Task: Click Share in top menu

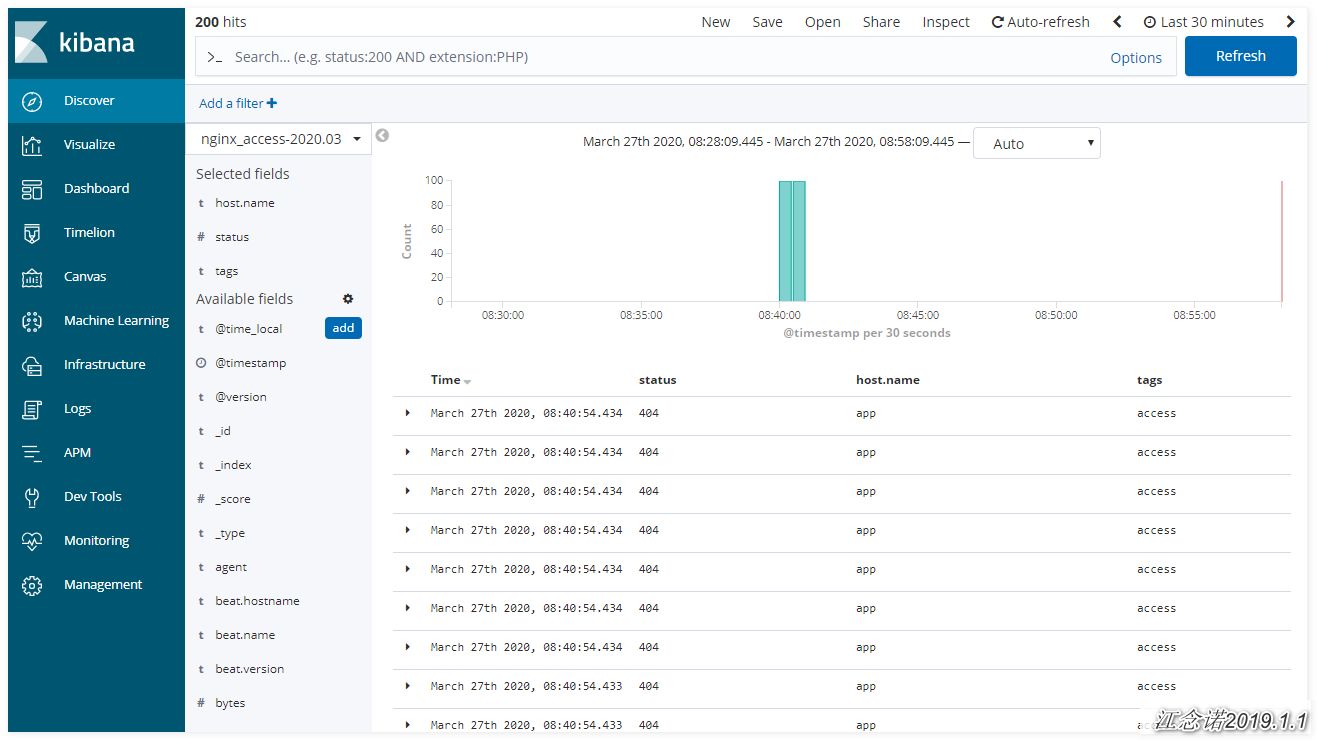Action: point(881,22)
